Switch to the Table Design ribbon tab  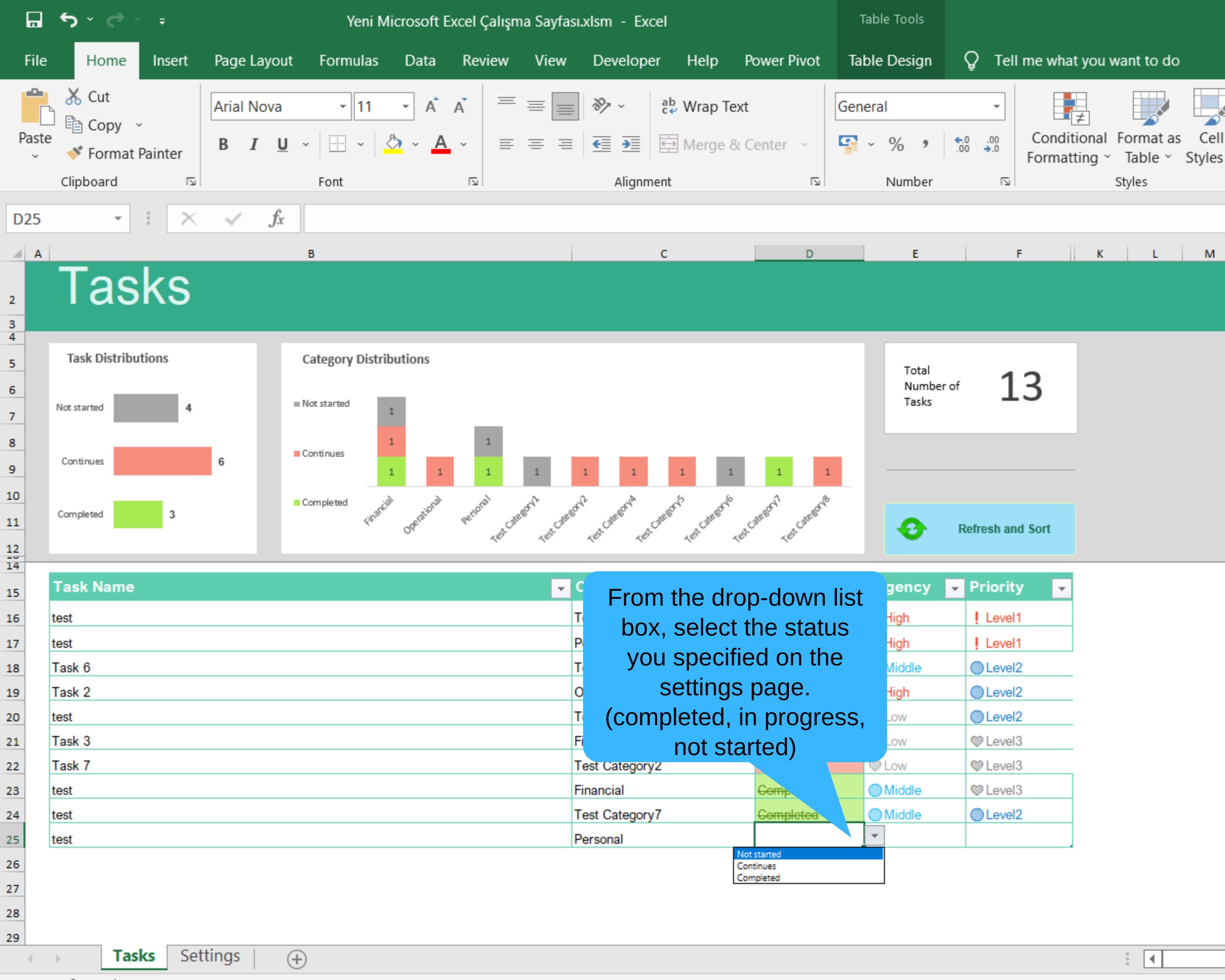(x=889, y=60)
